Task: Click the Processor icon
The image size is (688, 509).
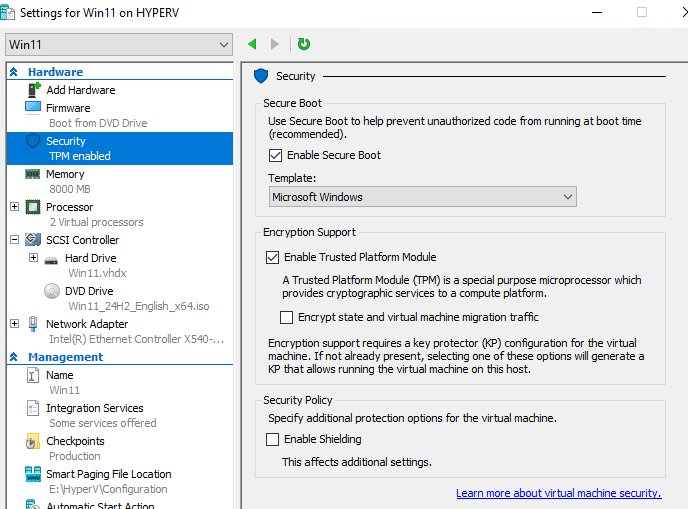Action: point(33,207)
